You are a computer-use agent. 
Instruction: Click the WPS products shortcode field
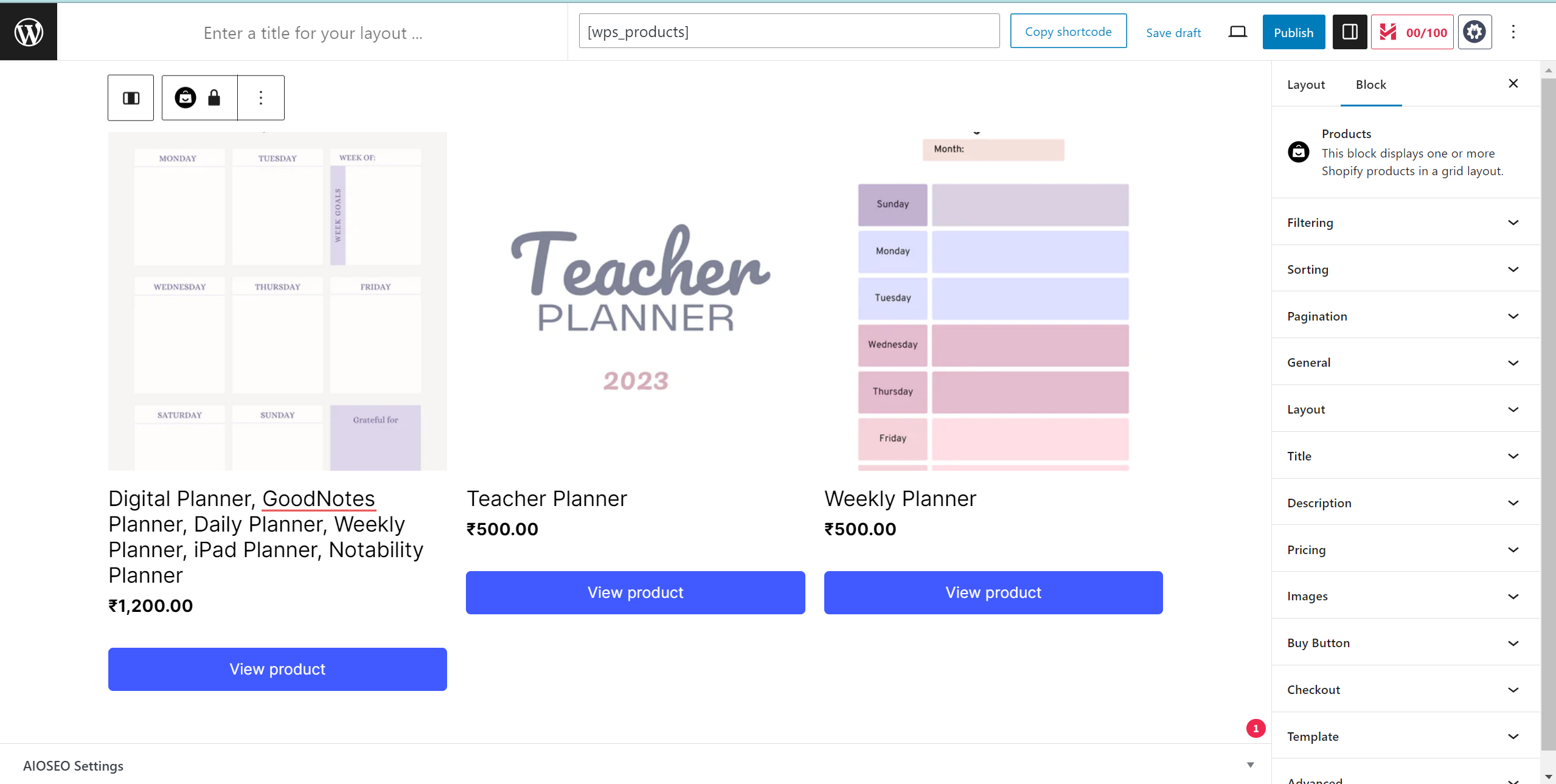790,30
